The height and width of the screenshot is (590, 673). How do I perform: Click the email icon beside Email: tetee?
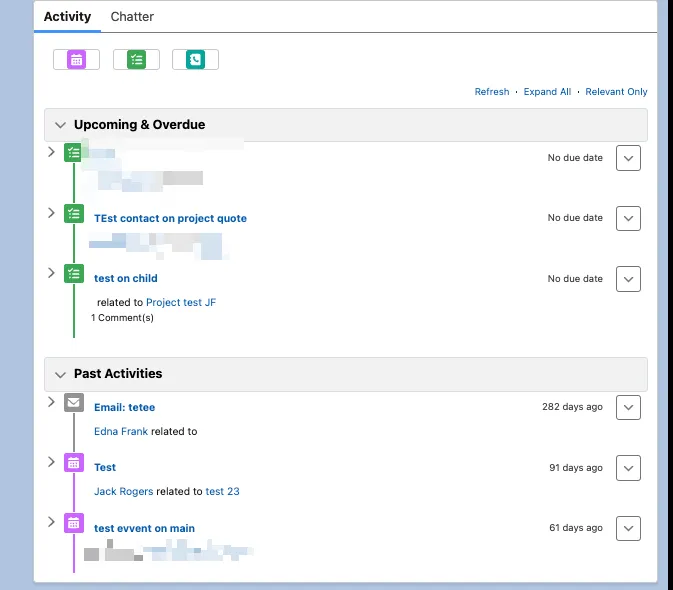tap(74, 402)
